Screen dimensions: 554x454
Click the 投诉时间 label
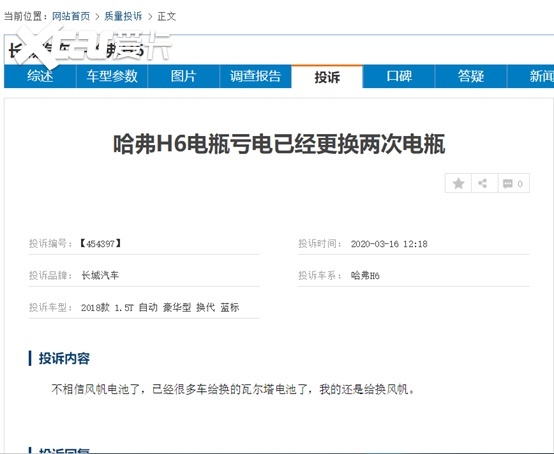[x=320, y=243]
